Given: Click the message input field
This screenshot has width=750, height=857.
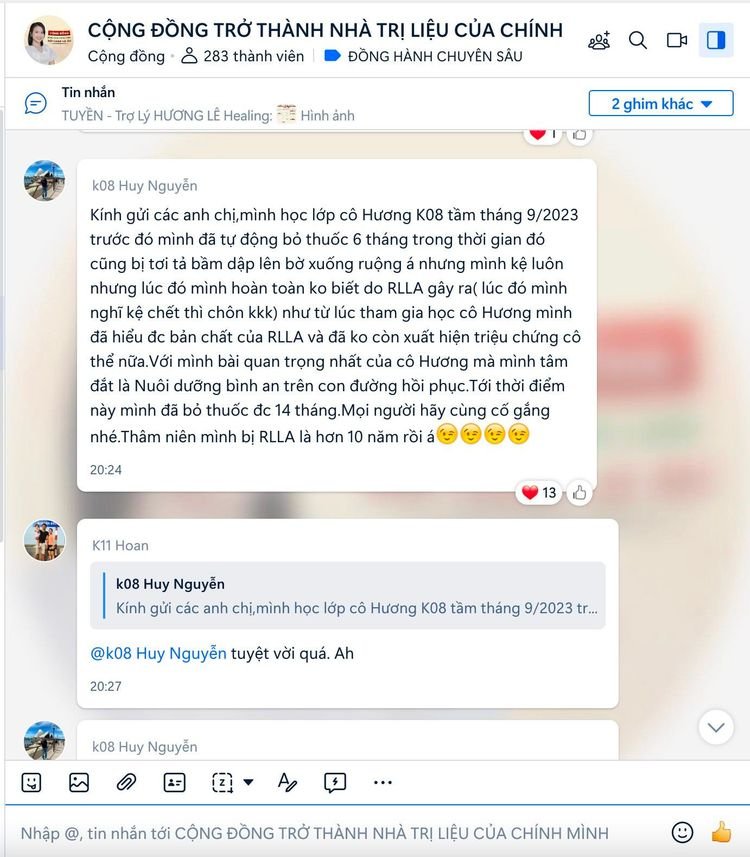Looking at the screenshot, I should point(339,833).
